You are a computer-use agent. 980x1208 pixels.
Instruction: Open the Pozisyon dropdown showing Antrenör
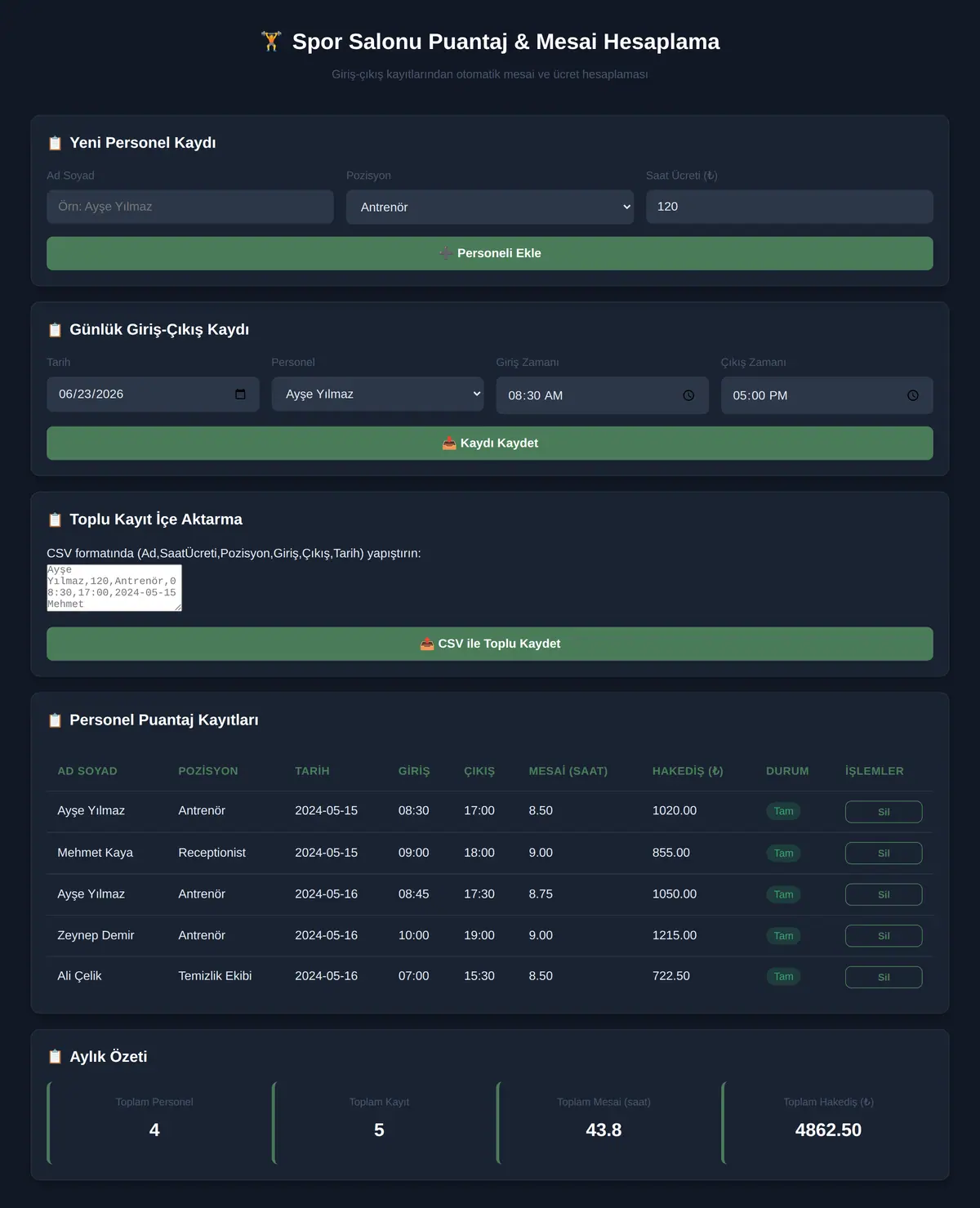point(490,207)
